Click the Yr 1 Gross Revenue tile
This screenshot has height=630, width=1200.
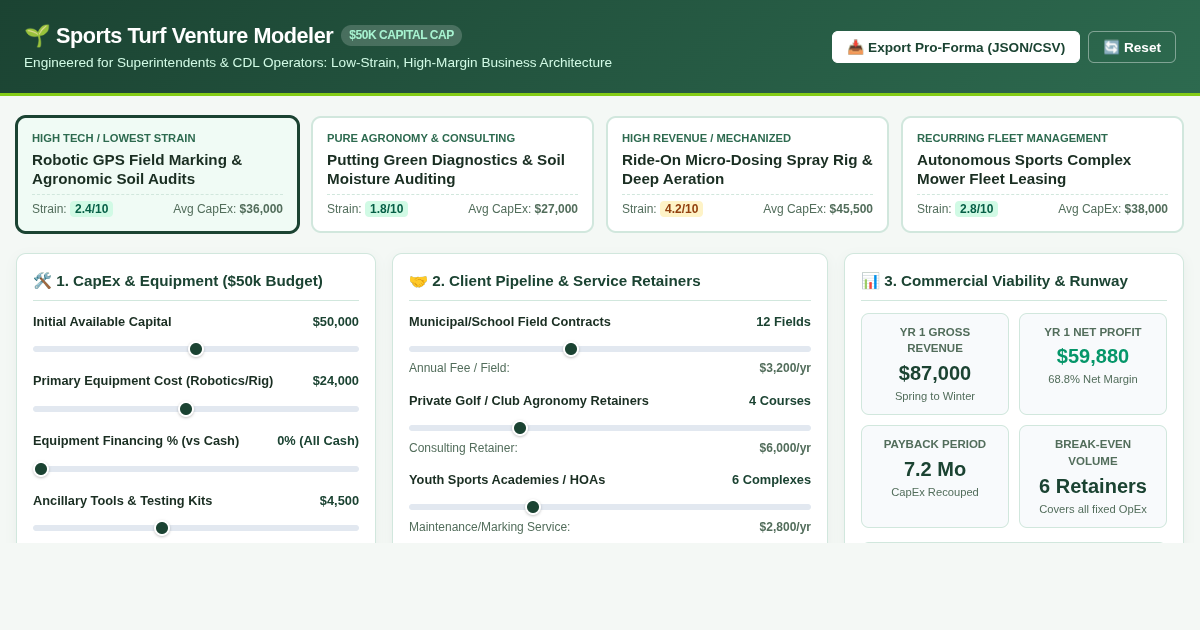[935, 364]
